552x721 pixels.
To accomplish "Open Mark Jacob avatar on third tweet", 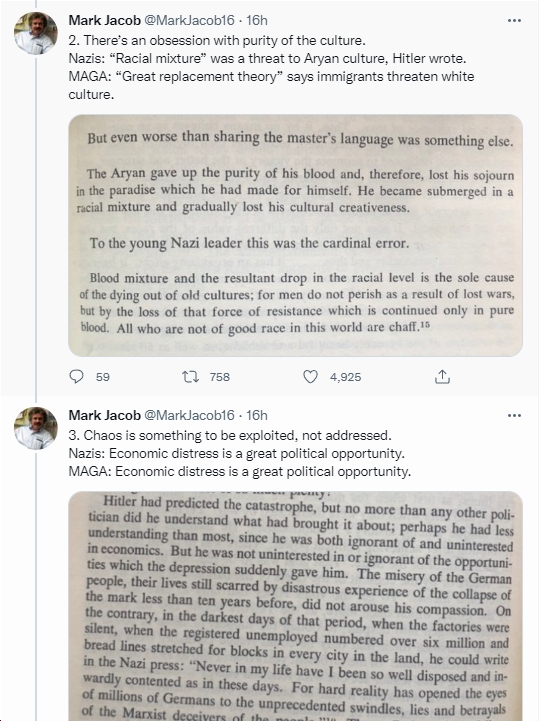I will click(36, 429).
